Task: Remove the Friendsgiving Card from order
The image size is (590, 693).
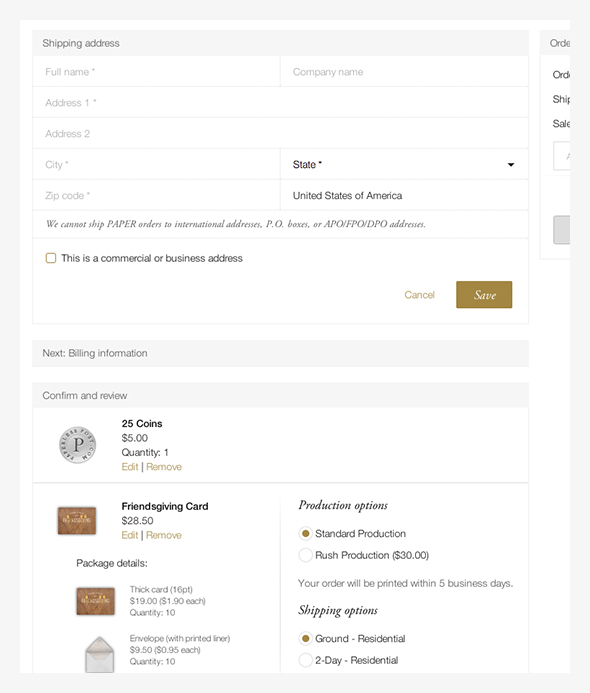Action: pyautogui.click(x=164, y=535)
